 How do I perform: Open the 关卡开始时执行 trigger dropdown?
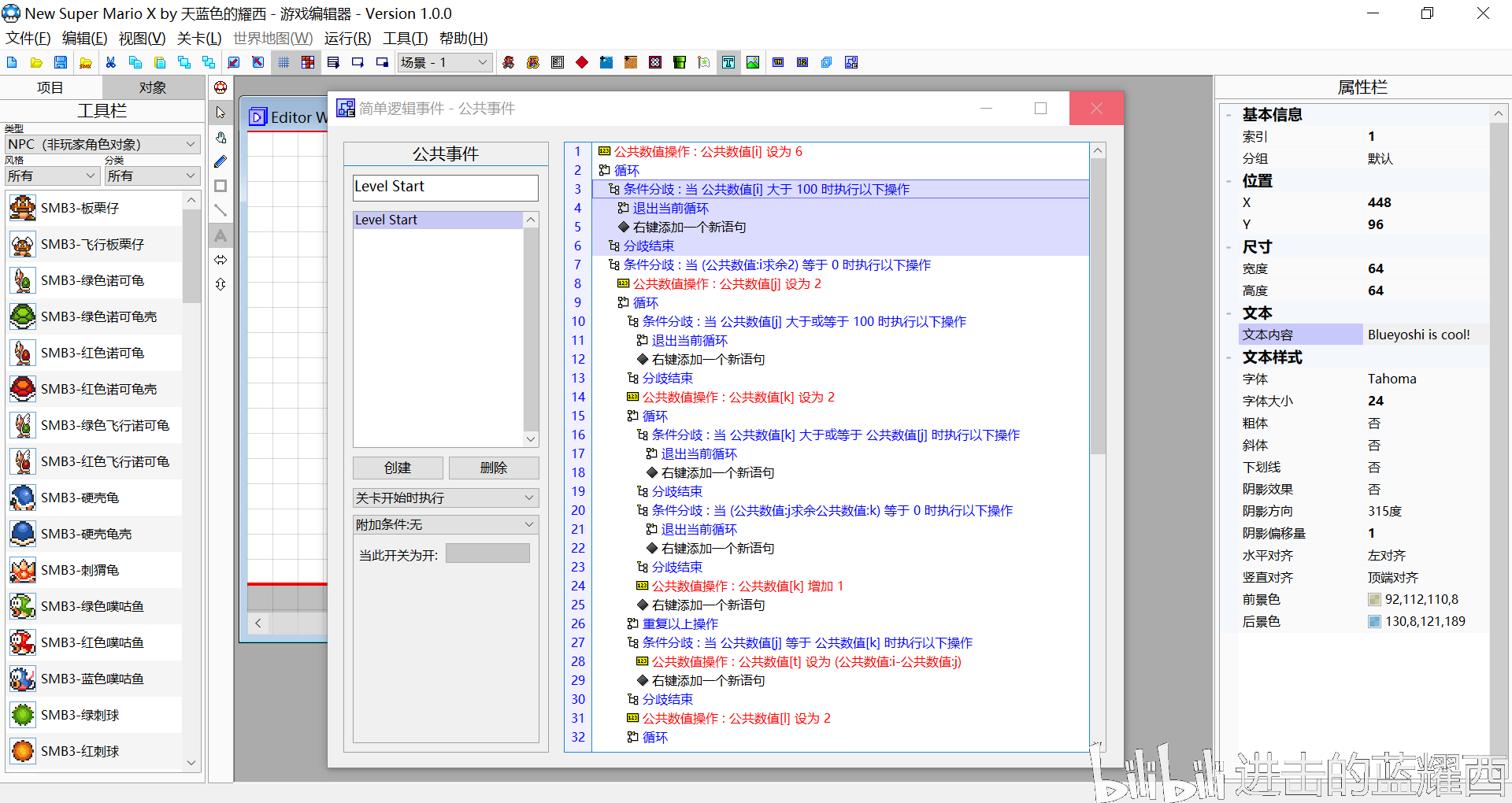[x=446, y=498]
